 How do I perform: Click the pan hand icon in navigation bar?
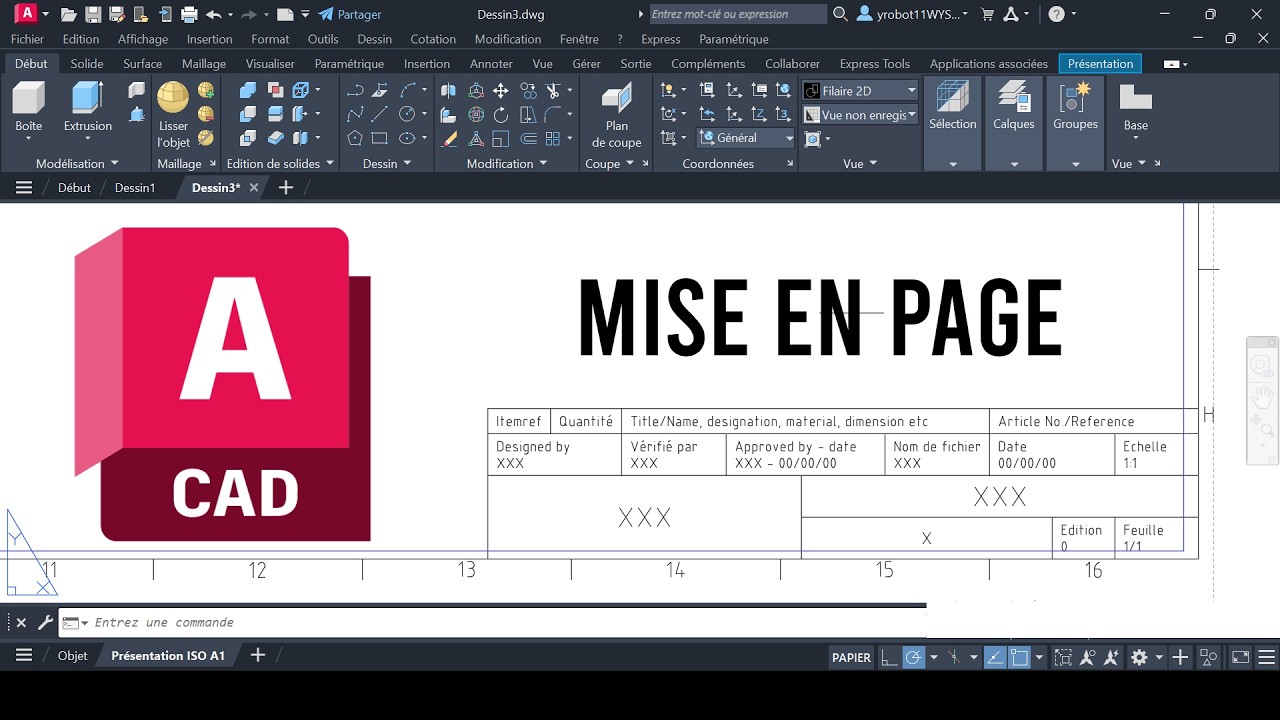1263,397
